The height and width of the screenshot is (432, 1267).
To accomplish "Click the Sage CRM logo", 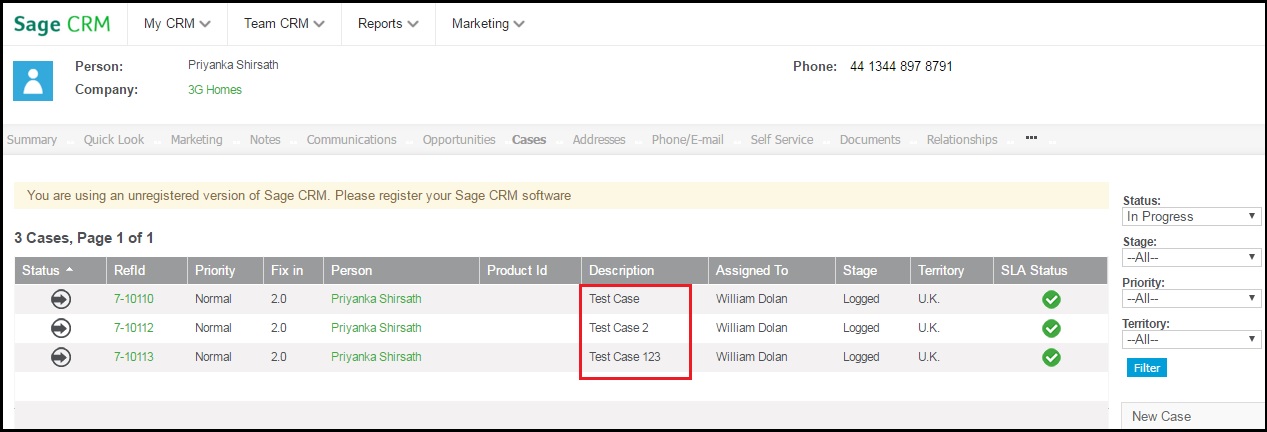I will click(62, 24).
